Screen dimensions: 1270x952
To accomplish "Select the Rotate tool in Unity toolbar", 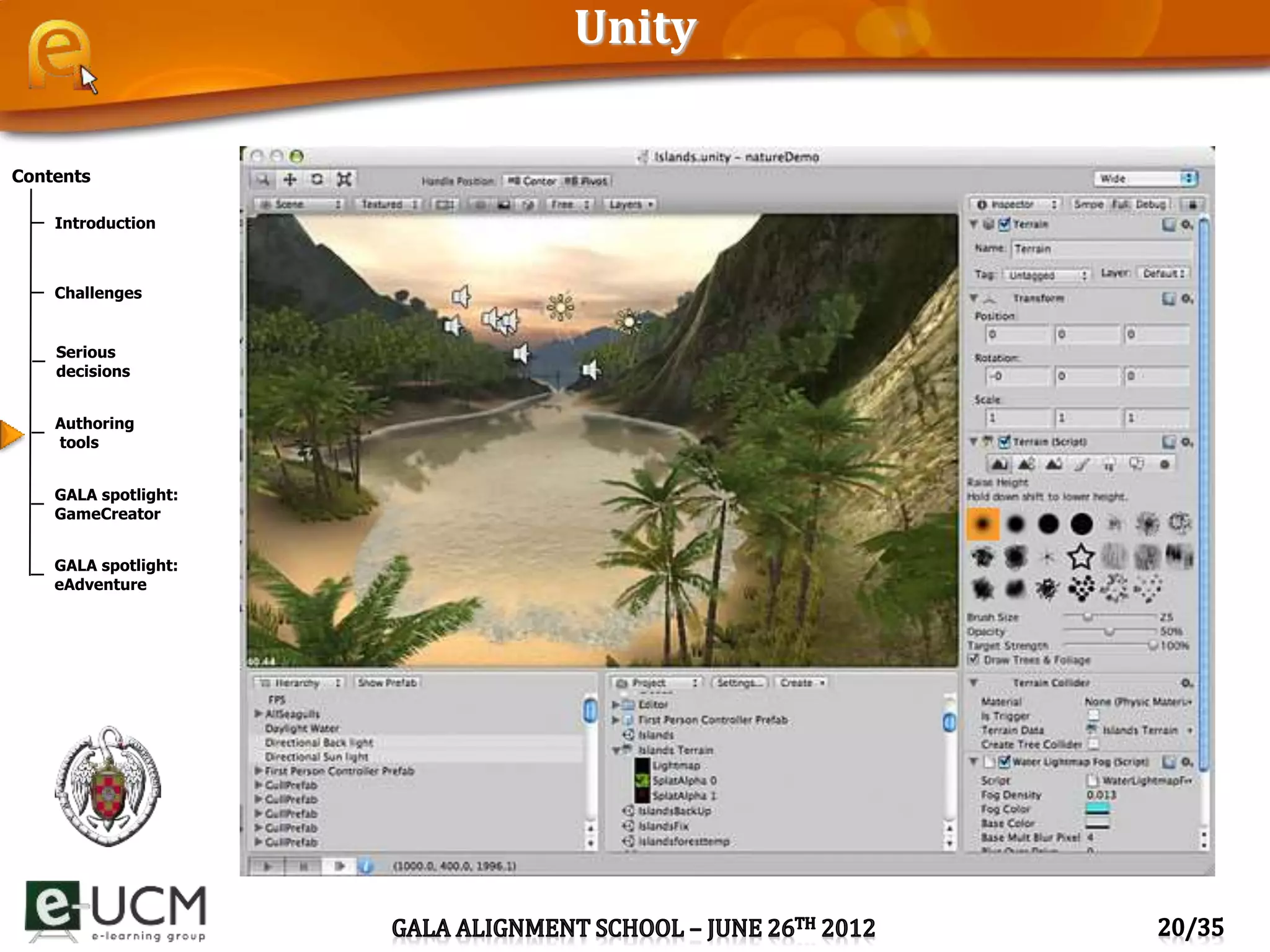I will 317,180.
